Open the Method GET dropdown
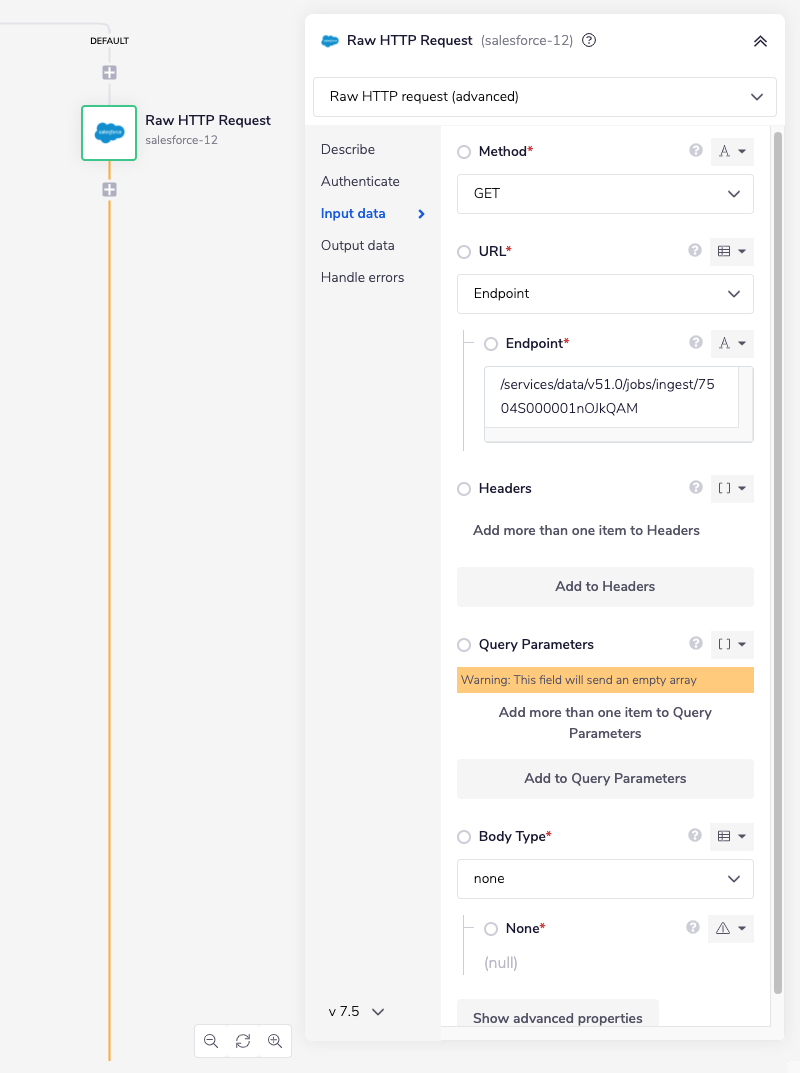 pyautogui.click(x=605, y=194)
